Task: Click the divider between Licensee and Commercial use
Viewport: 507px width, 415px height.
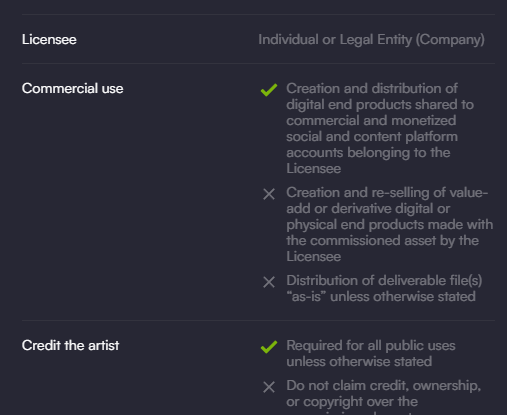Action: 258,63
